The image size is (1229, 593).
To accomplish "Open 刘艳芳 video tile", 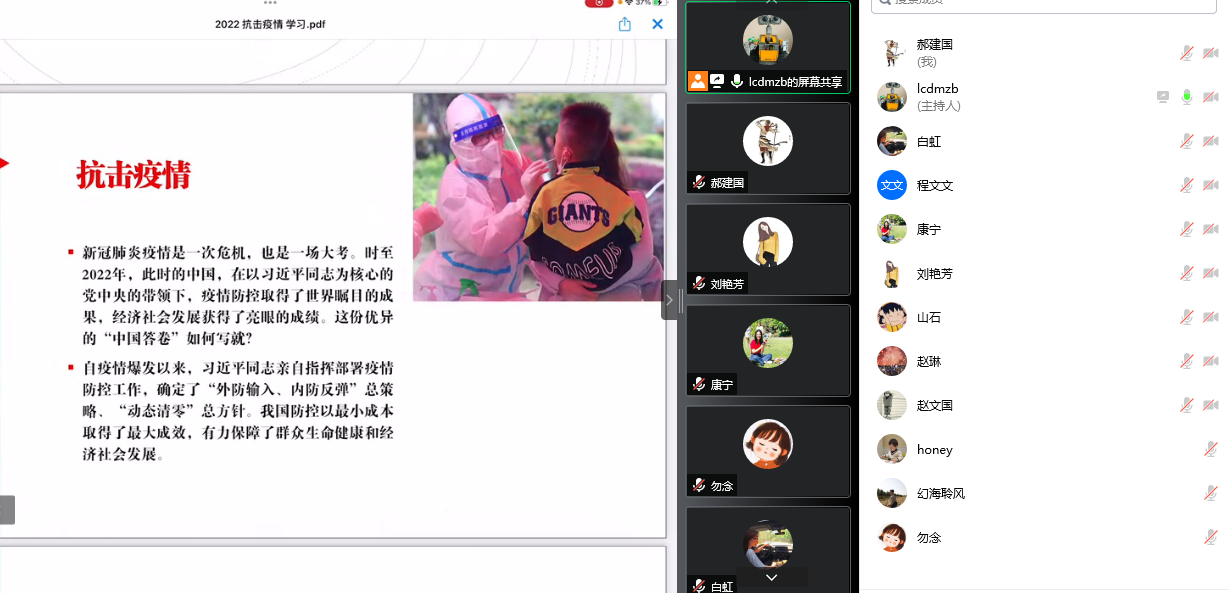I will 767,248.
